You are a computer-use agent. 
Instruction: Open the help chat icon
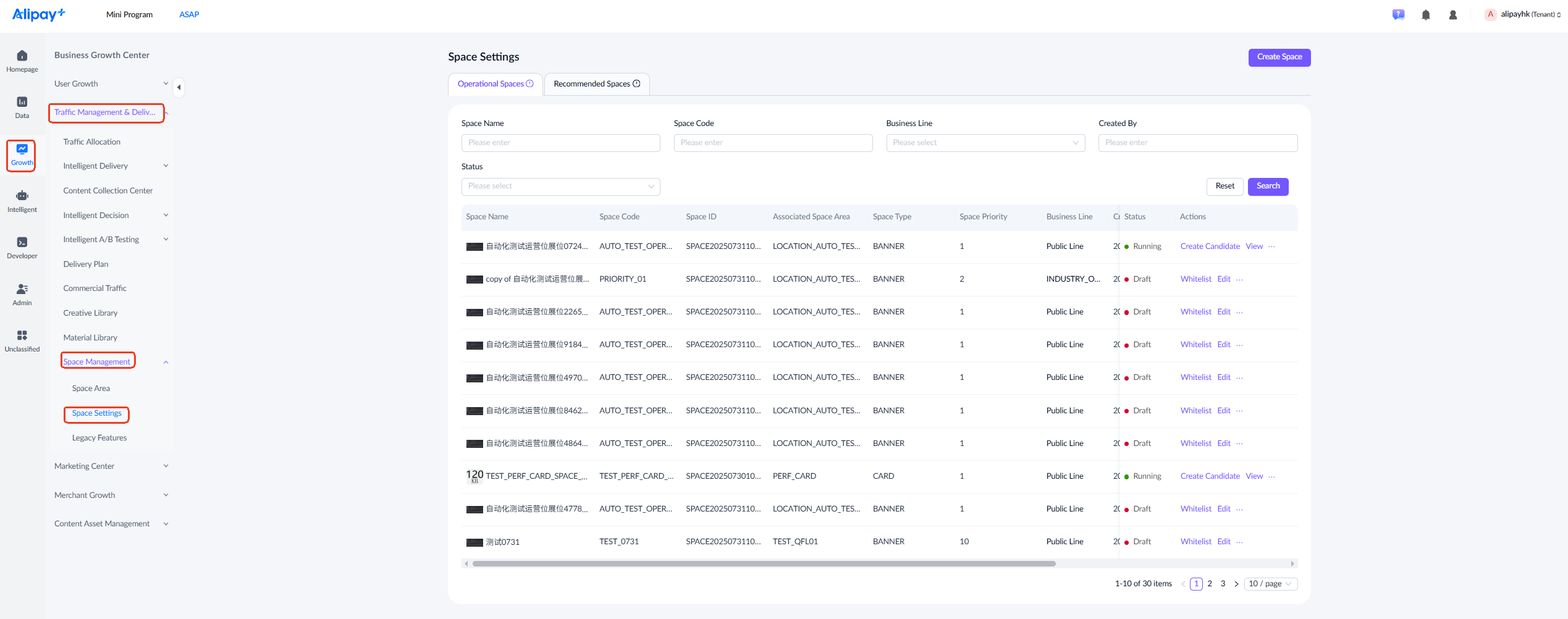coord(1399,15)
